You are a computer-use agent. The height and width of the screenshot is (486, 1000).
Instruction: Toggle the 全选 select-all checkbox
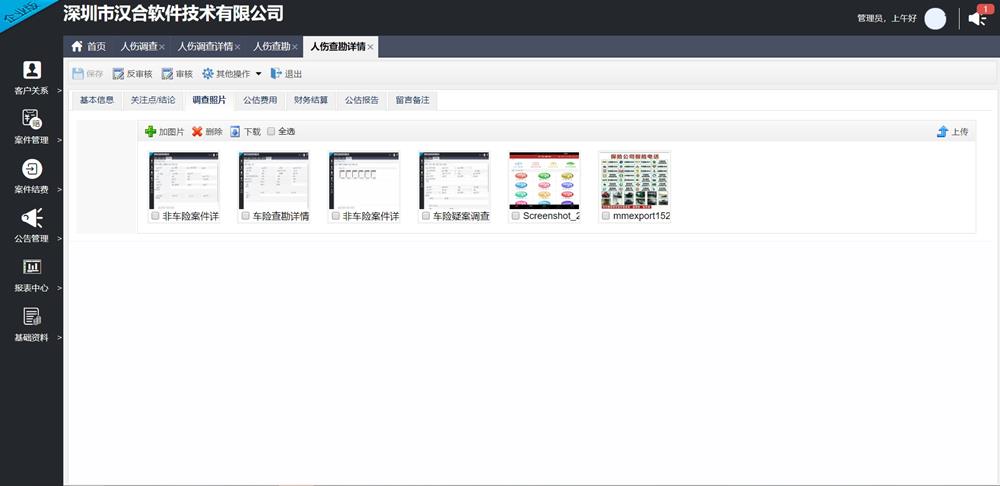pos(271,131)
